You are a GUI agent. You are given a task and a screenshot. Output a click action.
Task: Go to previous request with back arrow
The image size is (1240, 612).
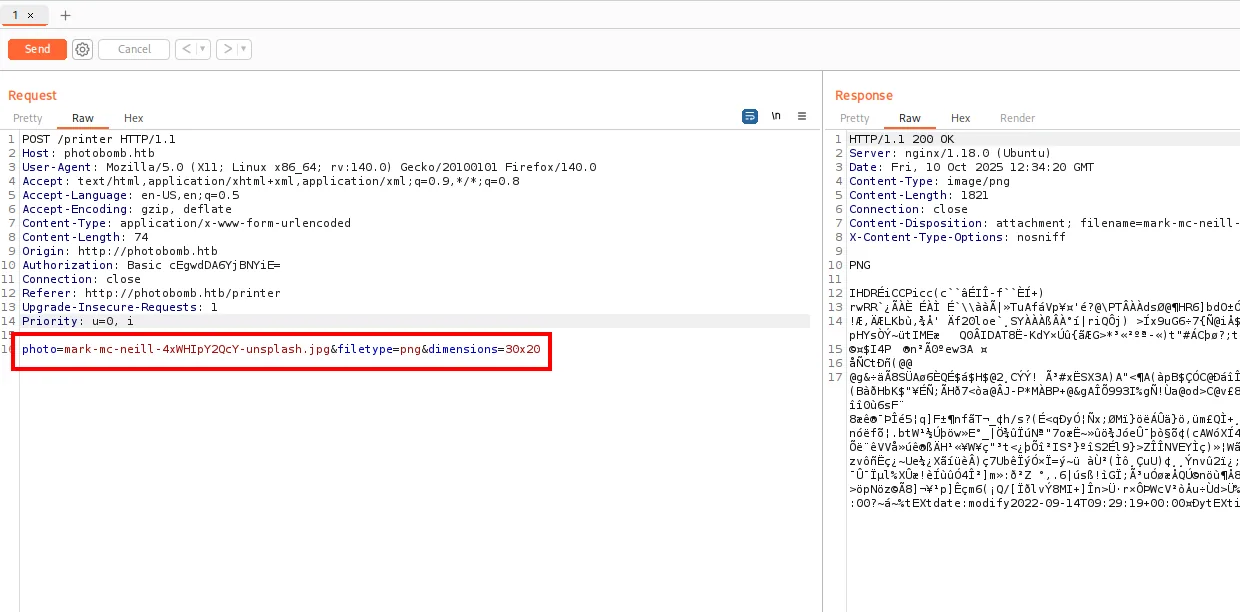[x=186, y=49]
